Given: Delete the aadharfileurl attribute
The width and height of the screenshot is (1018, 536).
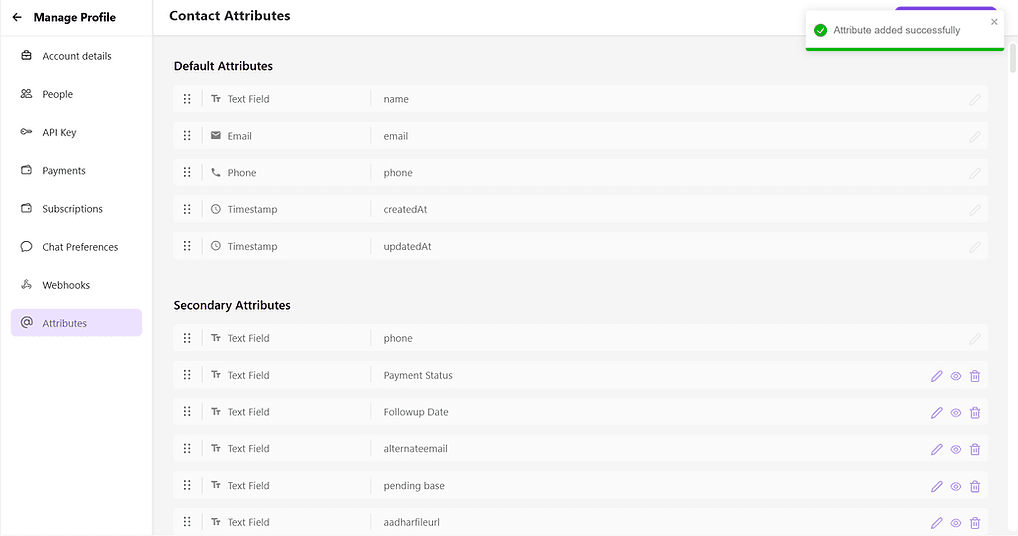Looking at the screenshot, I should [x=975, y=523].
